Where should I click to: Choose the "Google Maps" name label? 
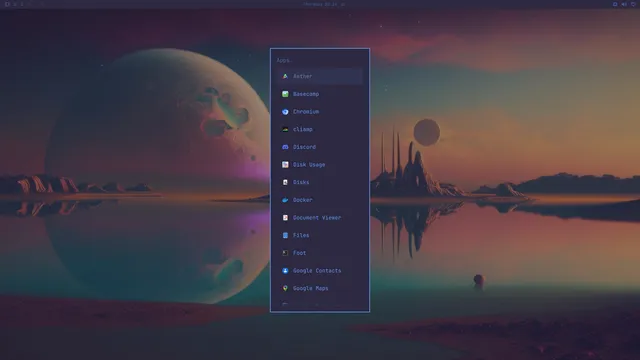311,288
